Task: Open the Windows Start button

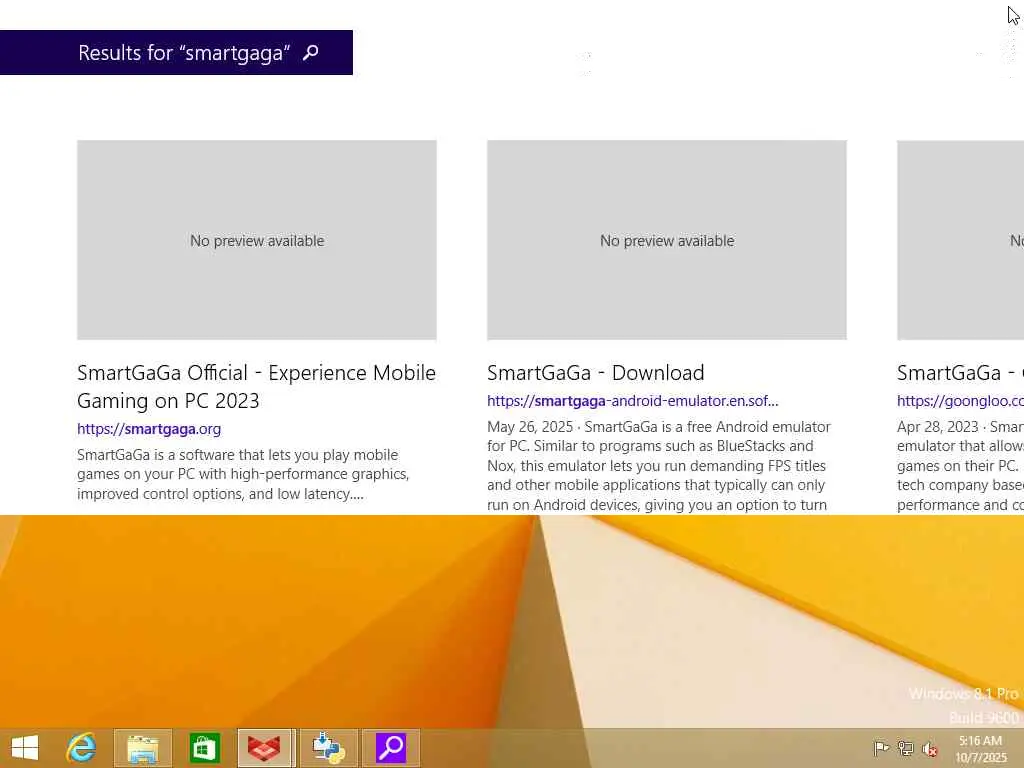Action: [25, 748]
